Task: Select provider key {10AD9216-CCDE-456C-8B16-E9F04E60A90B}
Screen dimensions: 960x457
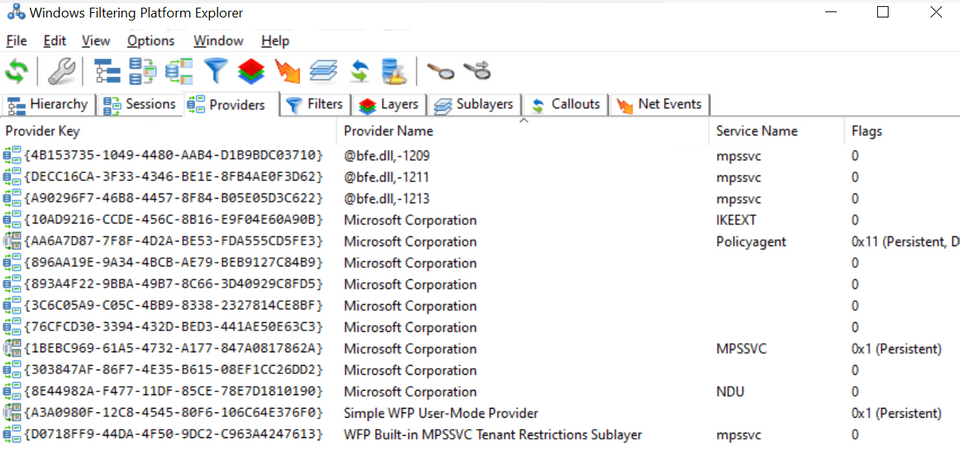Action: (x=173, y=220)
